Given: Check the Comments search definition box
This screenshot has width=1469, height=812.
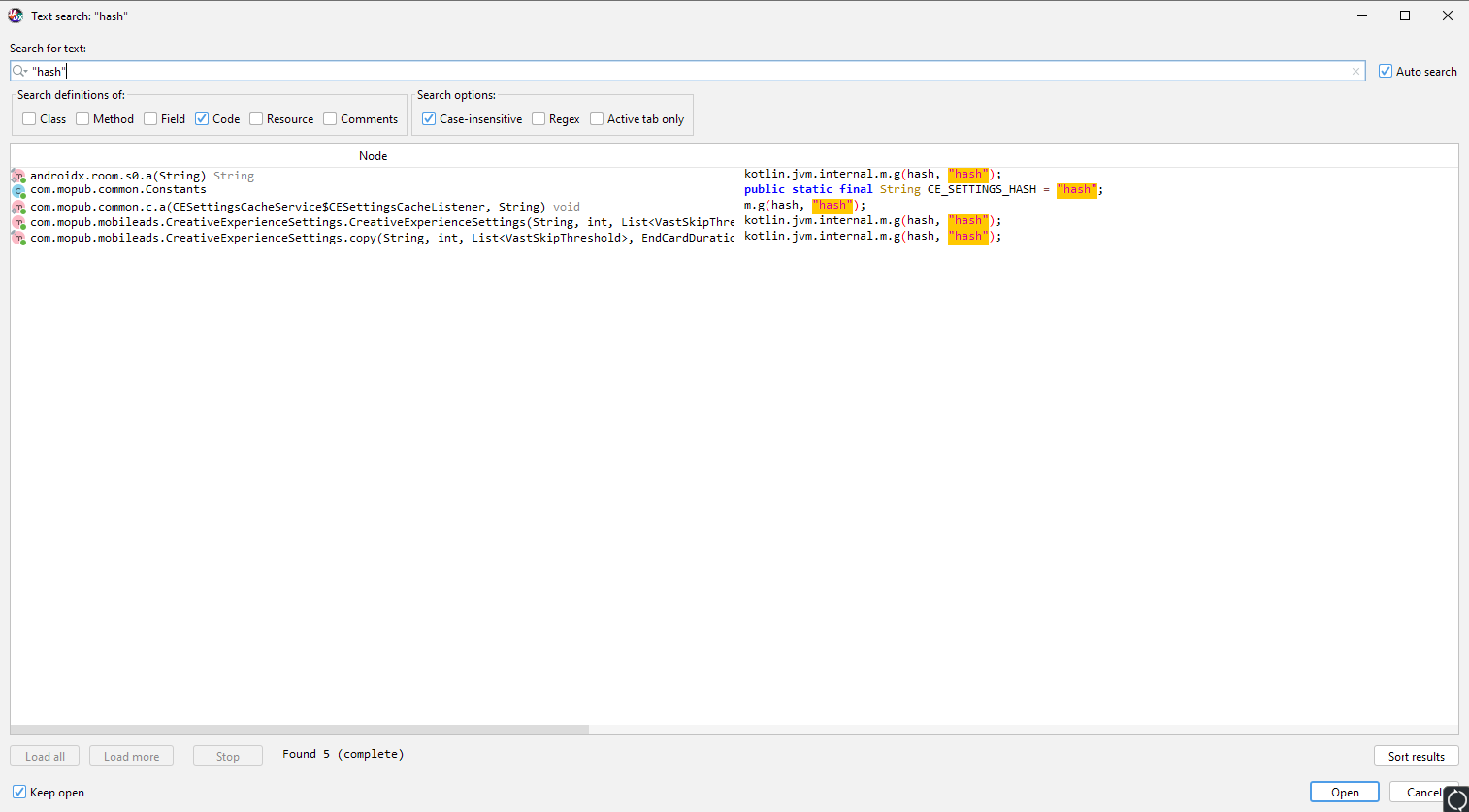Looking at the screenshot, I should 330,118.
